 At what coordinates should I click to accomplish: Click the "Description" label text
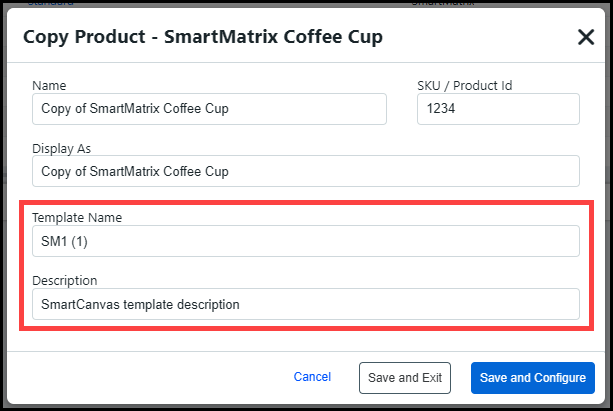(64, 281)
